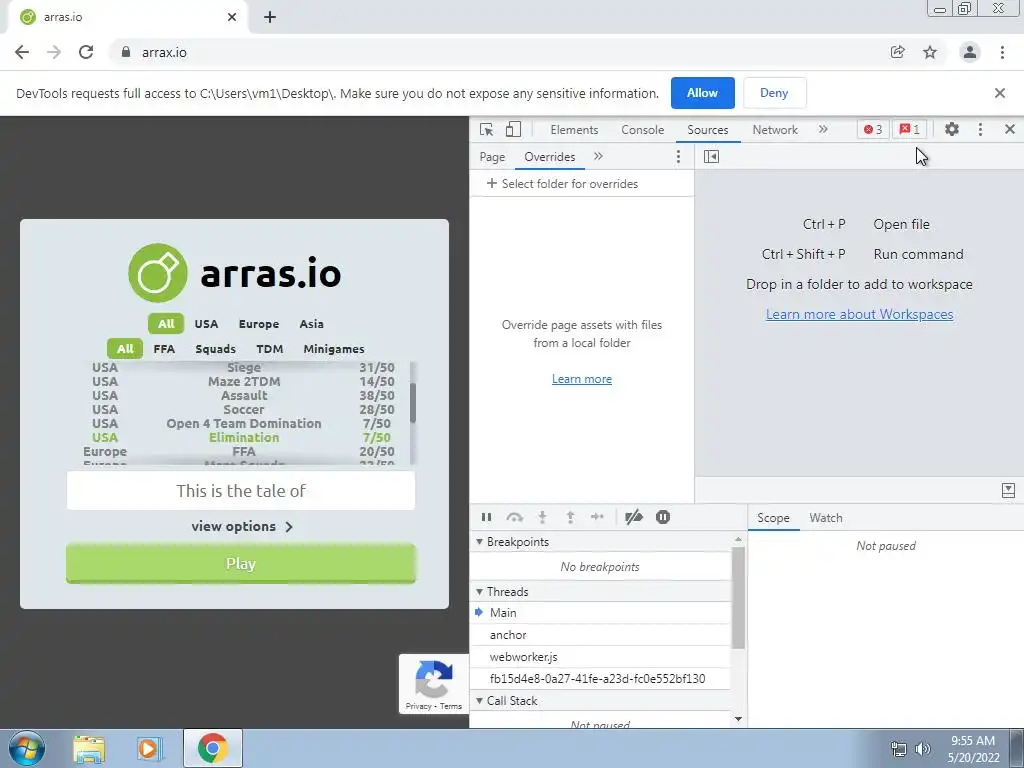Click Select folder for overrides
The width and height of the screenshot is (1024, 768).
click(562, 184)
